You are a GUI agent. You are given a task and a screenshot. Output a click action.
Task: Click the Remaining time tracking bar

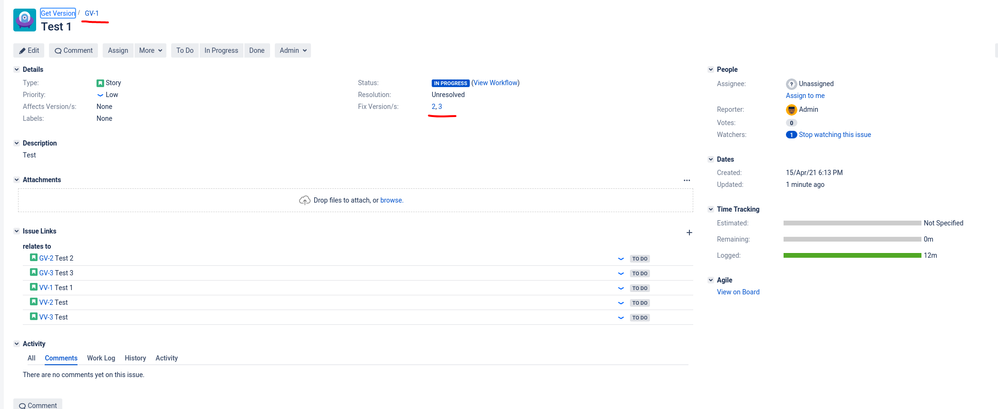pos(852,240)
